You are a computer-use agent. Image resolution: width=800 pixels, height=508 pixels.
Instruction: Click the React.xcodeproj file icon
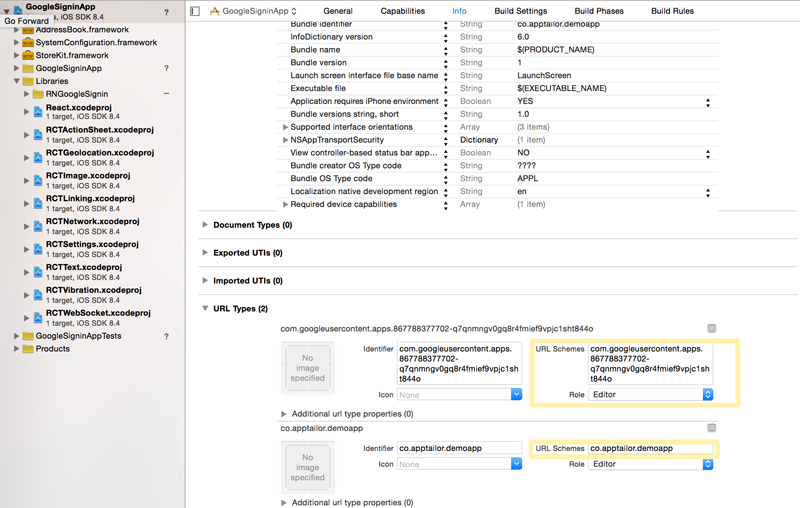point(38,112)
